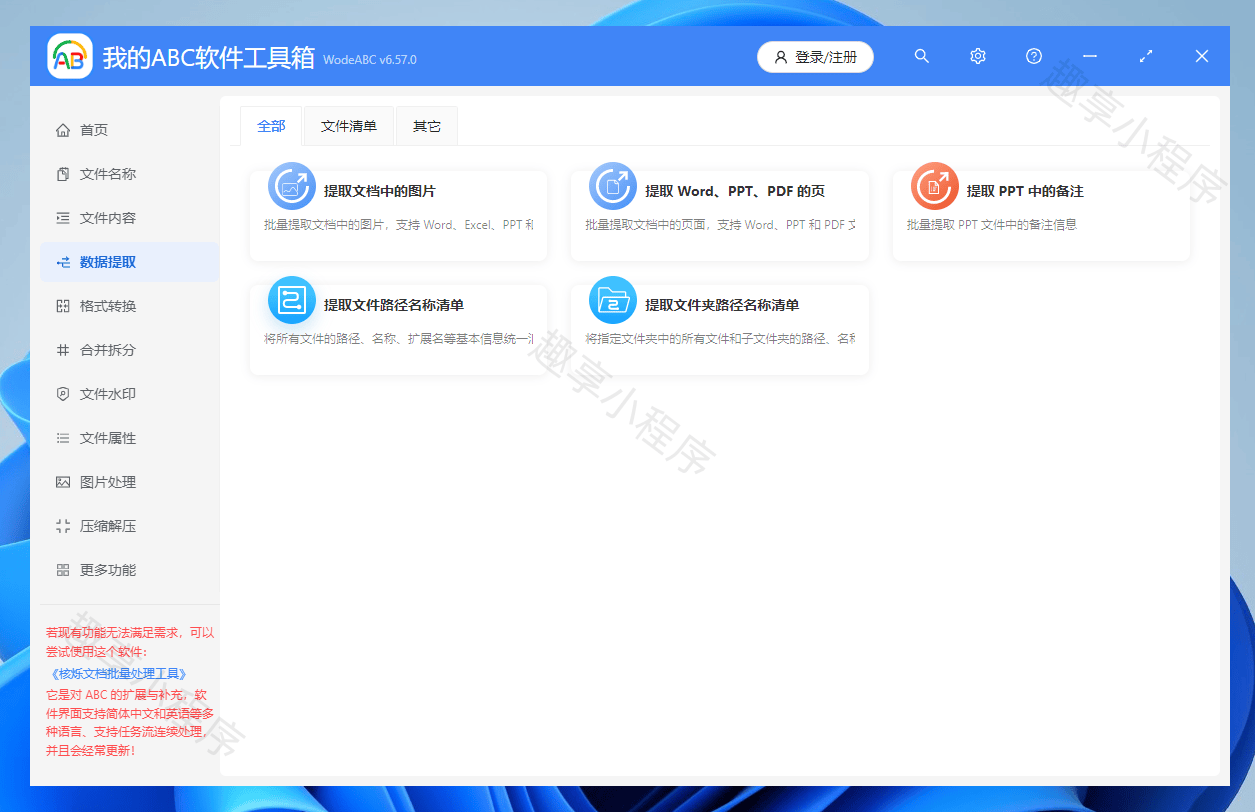Click the 文件名称 sidebar icon
The image size is (1255, 812).
click(63, 174)
